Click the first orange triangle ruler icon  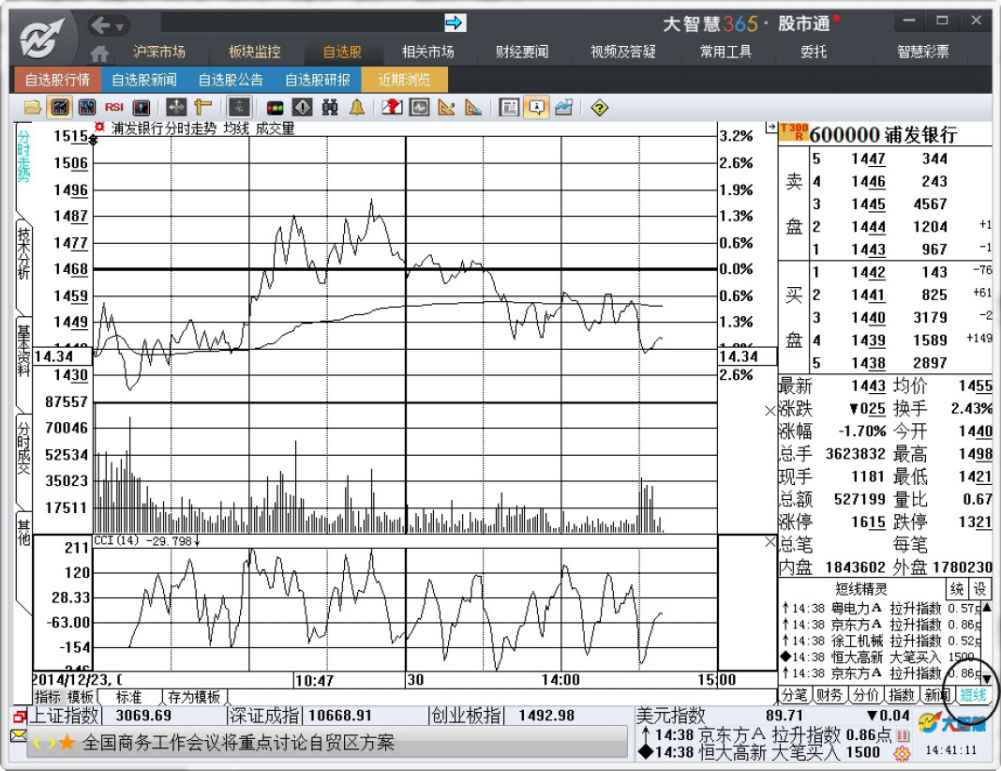click(446, 107)
